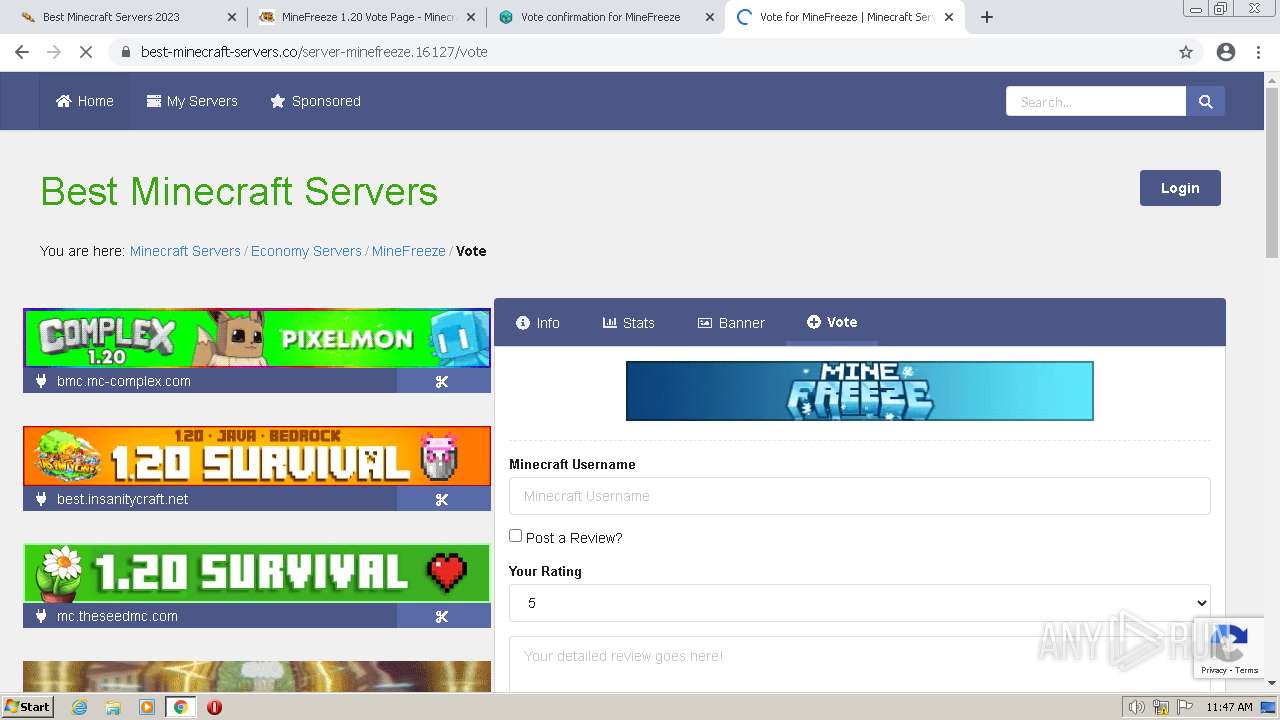This screenshot has height=720, width=1280.
Task: Close the MineFreeze 1.20 Vote Page tab
Action: point(471,17)
